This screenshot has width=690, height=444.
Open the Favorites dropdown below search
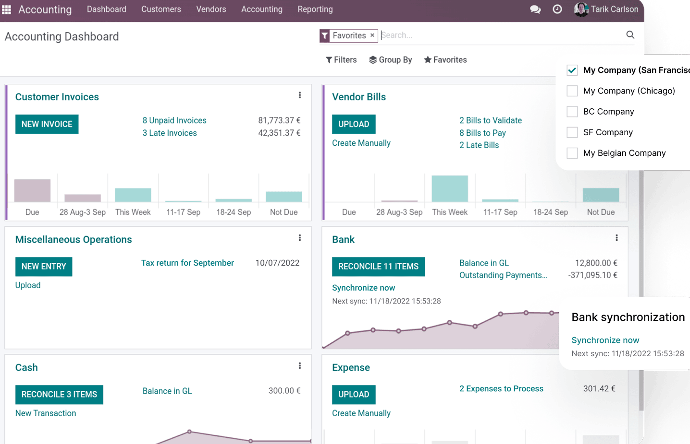[x=445, y=60]
